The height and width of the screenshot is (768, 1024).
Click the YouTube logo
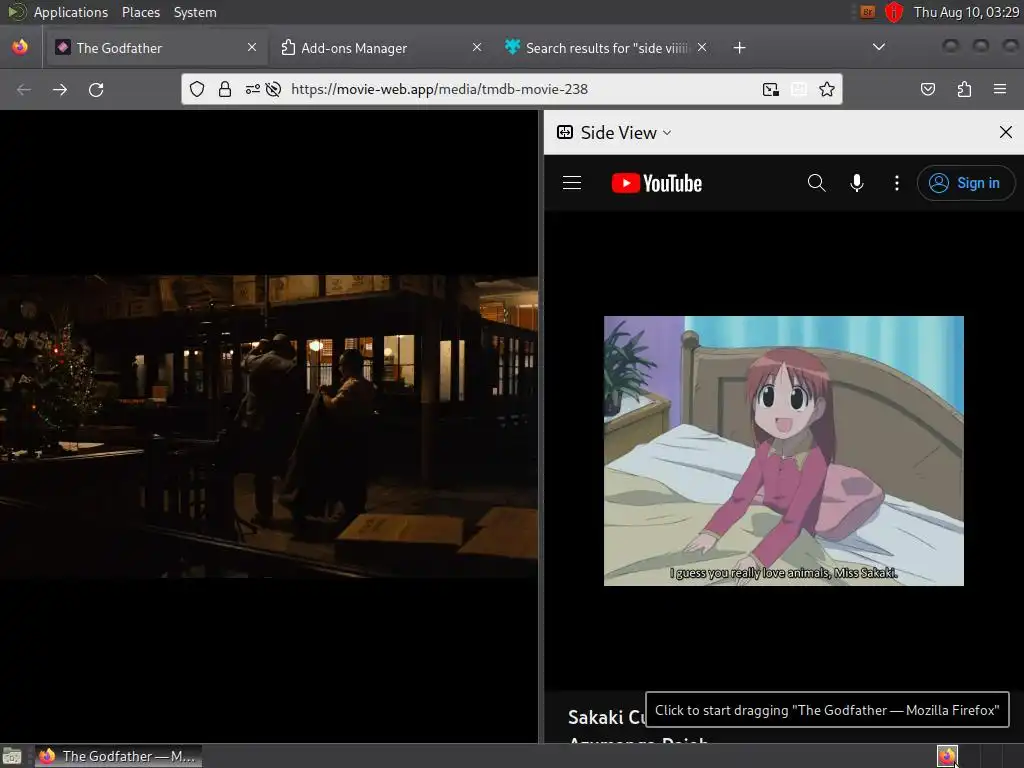(x=657, y=184)
